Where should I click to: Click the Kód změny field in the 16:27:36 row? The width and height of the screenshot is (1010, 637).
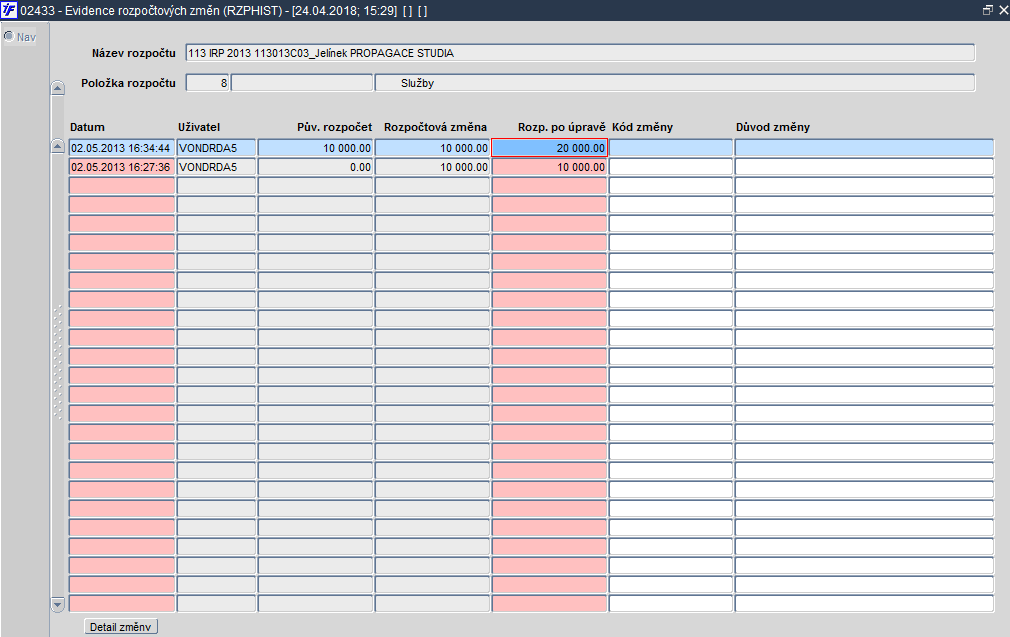coord(671,167)
